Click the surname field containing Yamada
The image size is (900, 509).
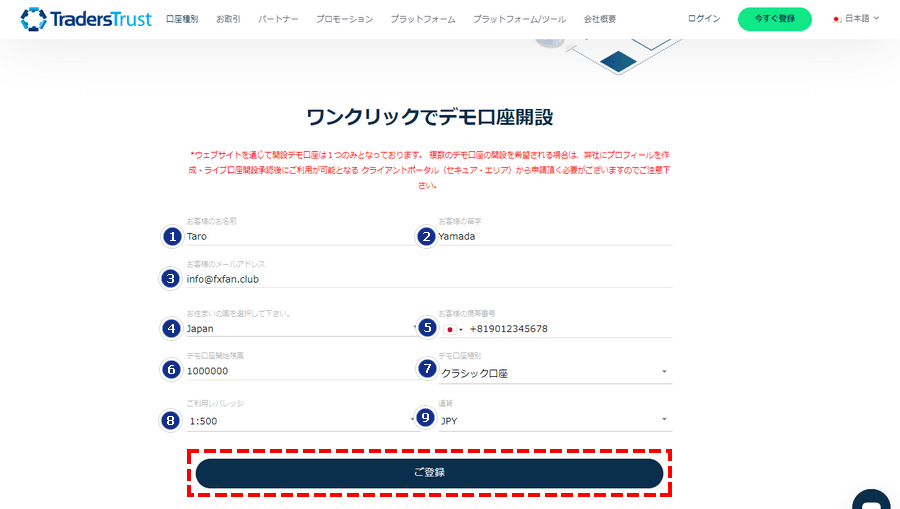coord(555,236)
